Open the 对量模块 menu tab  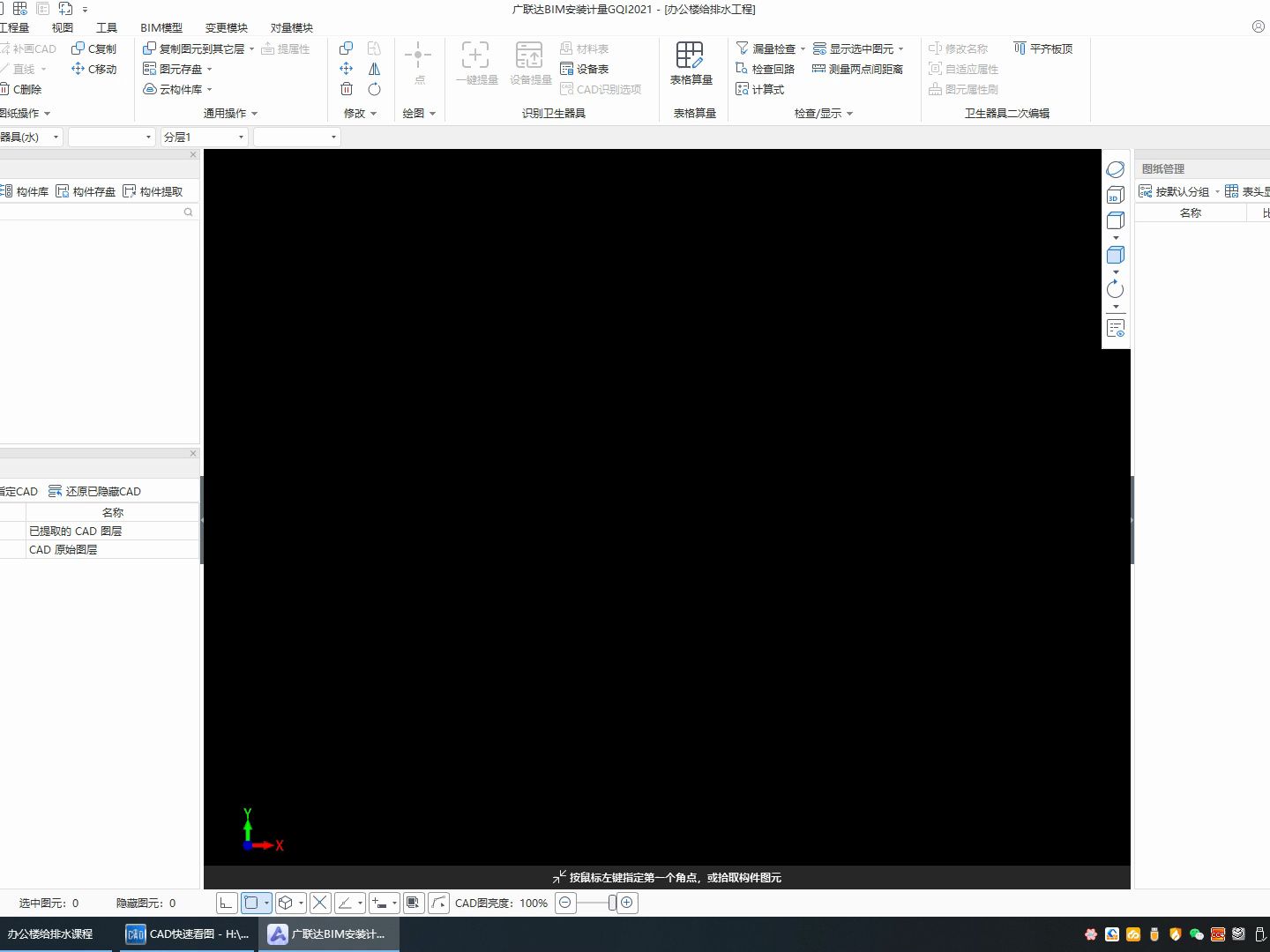(x=292, y=27)
